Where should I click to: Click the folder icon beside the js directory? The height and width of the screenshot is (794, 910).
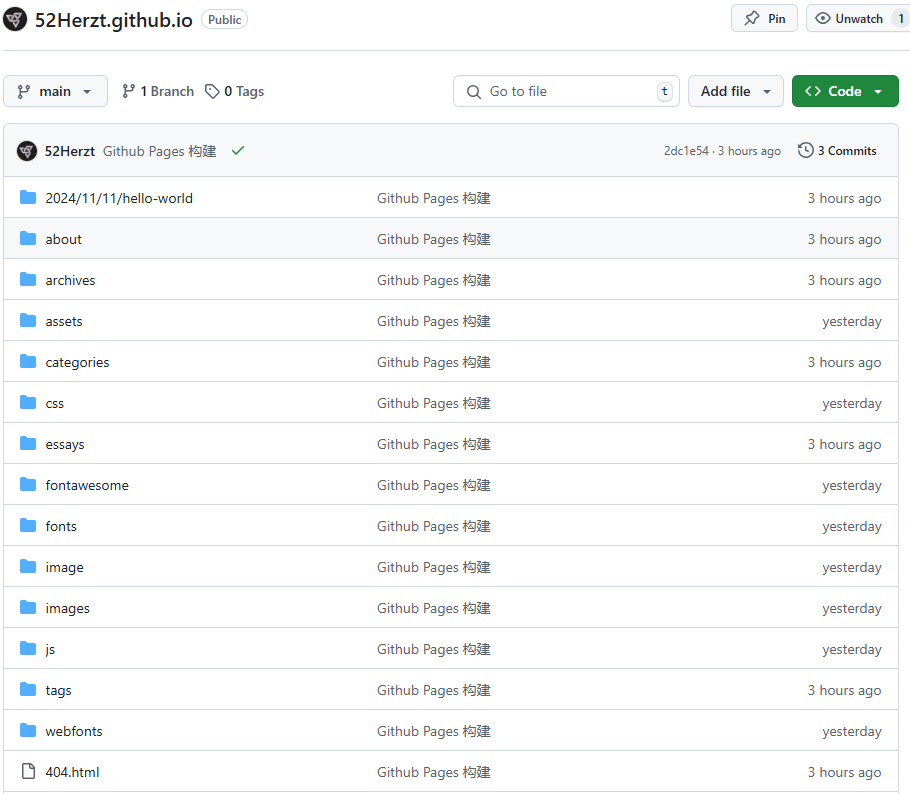pos(28,649)
